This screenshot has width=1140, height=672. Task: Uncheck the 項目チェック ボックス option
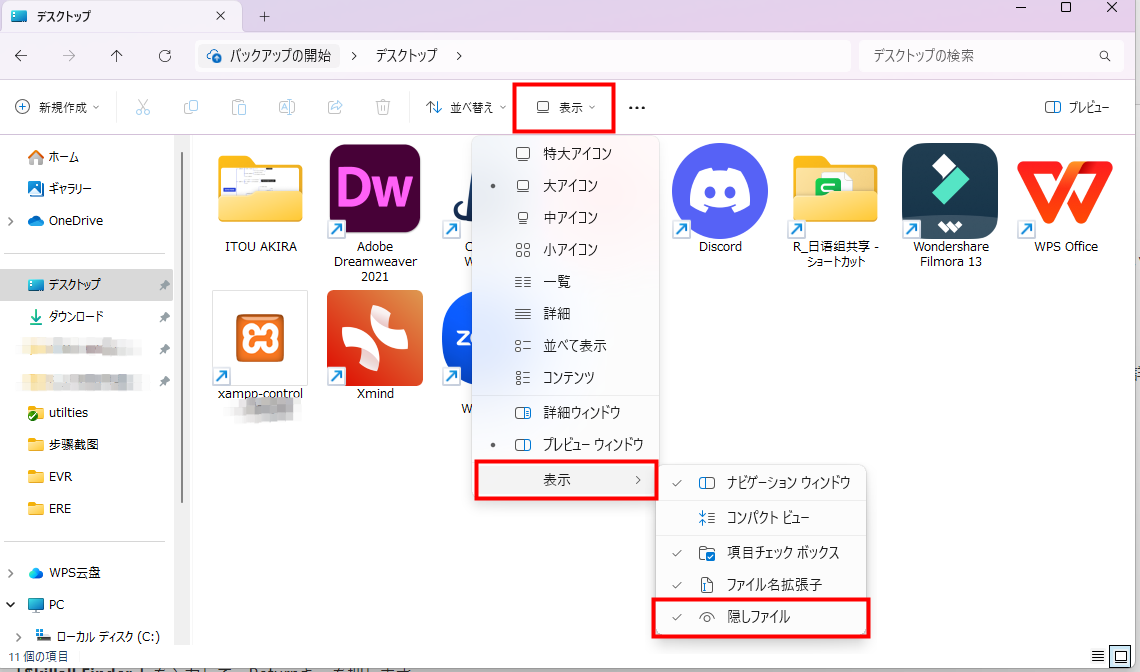pos(775,552)
